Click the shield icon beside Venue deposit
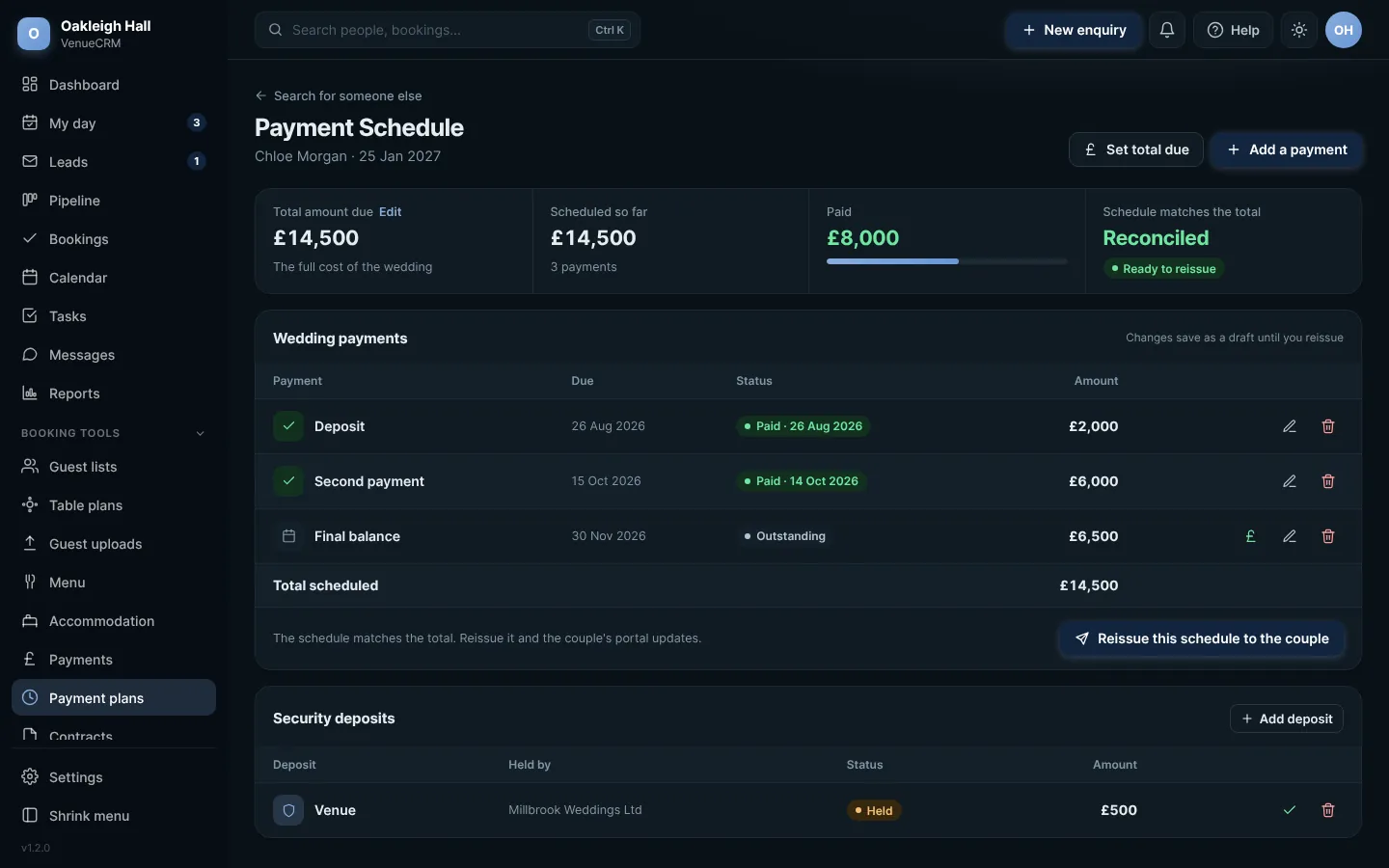 (288, 810)
